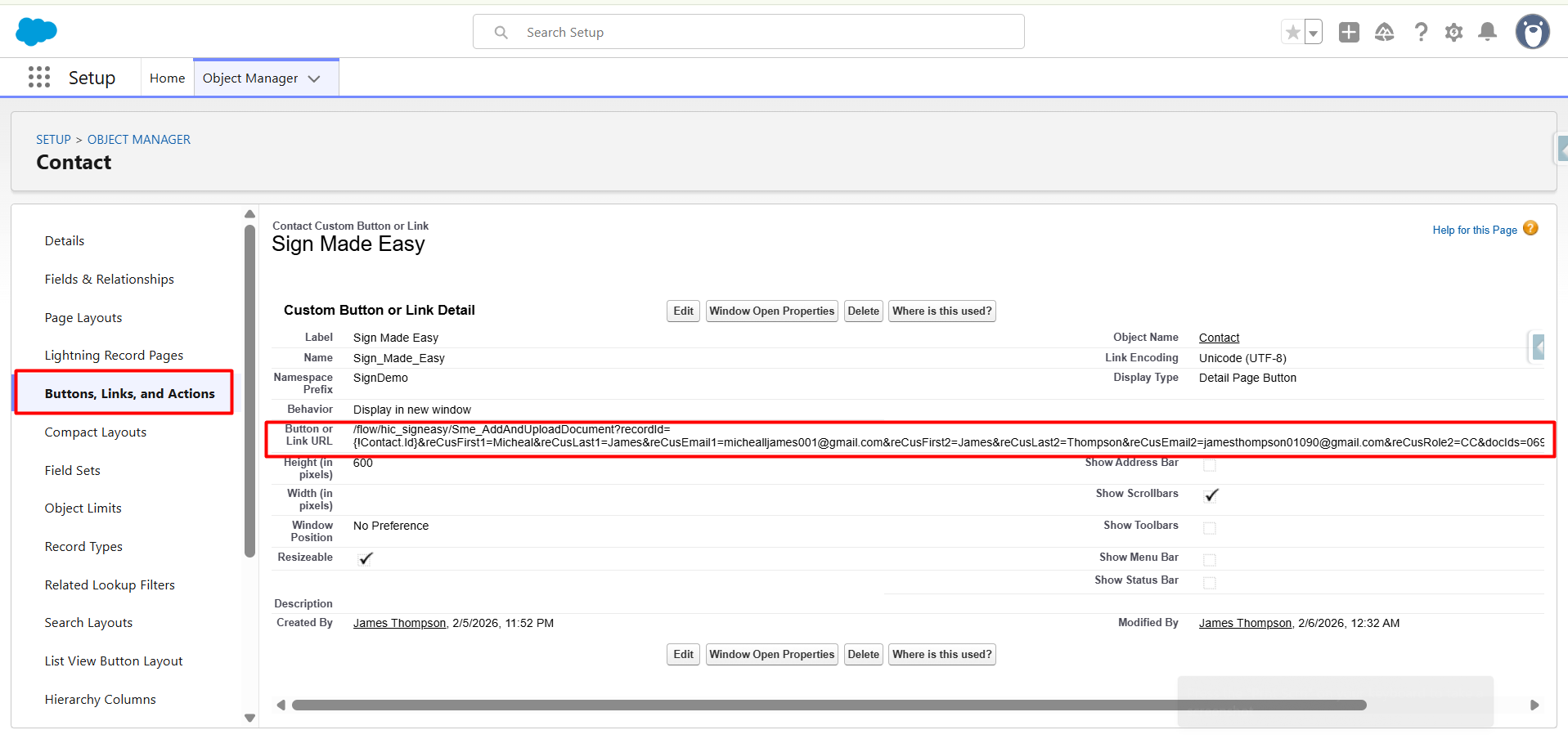
Task: Toggle the Resizeable checkmark
Action: [366, 559]
